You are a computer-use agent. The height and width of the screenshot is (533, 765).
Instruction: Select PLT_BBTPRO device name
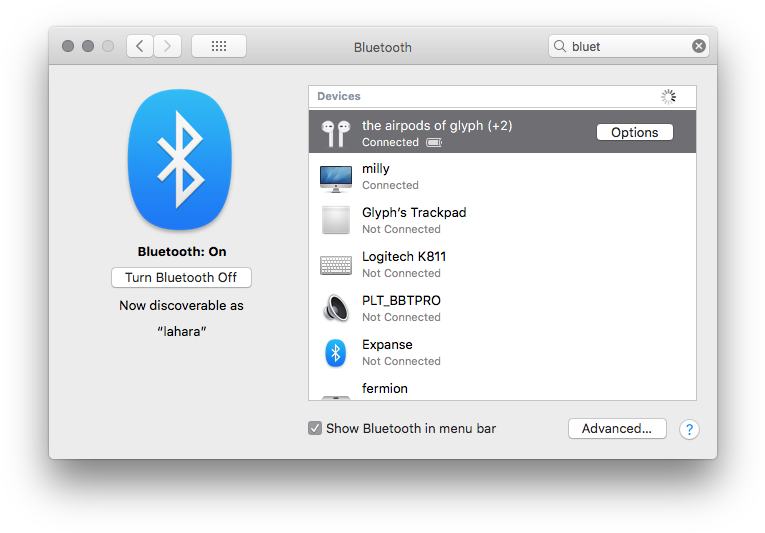(401, 301)
